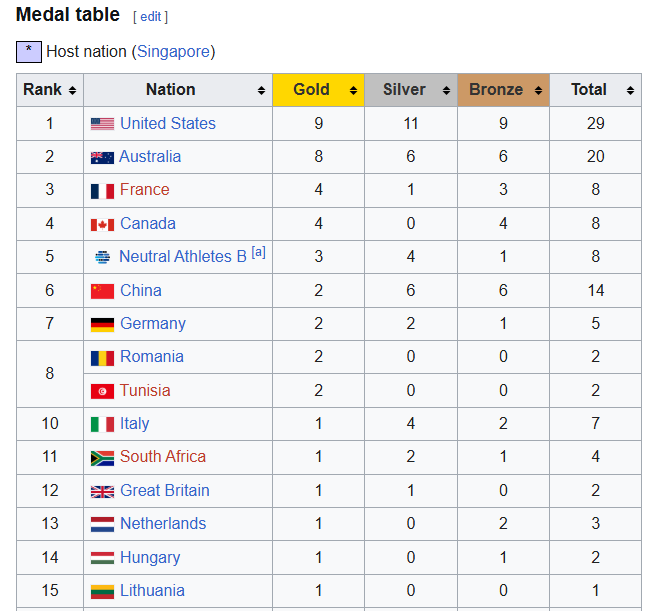Image resolution: width=648 pixels, height=611 pixels.
Task: Click the United States flag icon
Action: pos(102,124)
